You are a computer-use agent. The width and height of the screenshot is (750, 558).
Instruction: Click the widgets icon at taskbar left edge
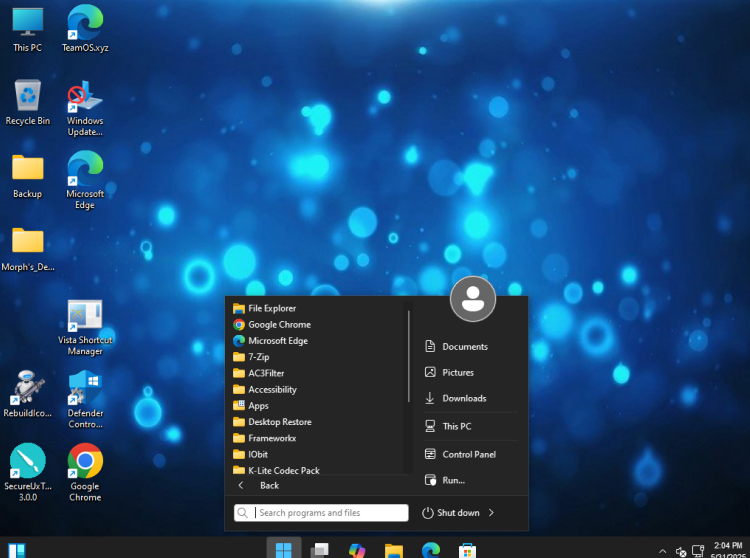(x=17, y=550)
